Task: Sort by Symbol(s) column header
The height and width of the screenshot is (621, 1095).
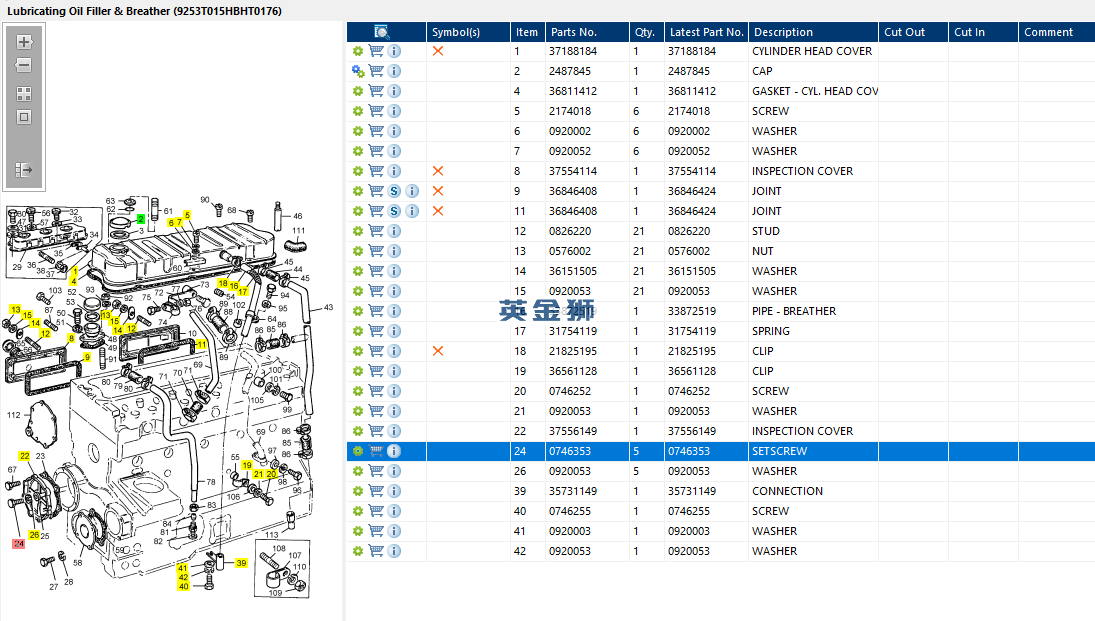Action: coord(468,32)
